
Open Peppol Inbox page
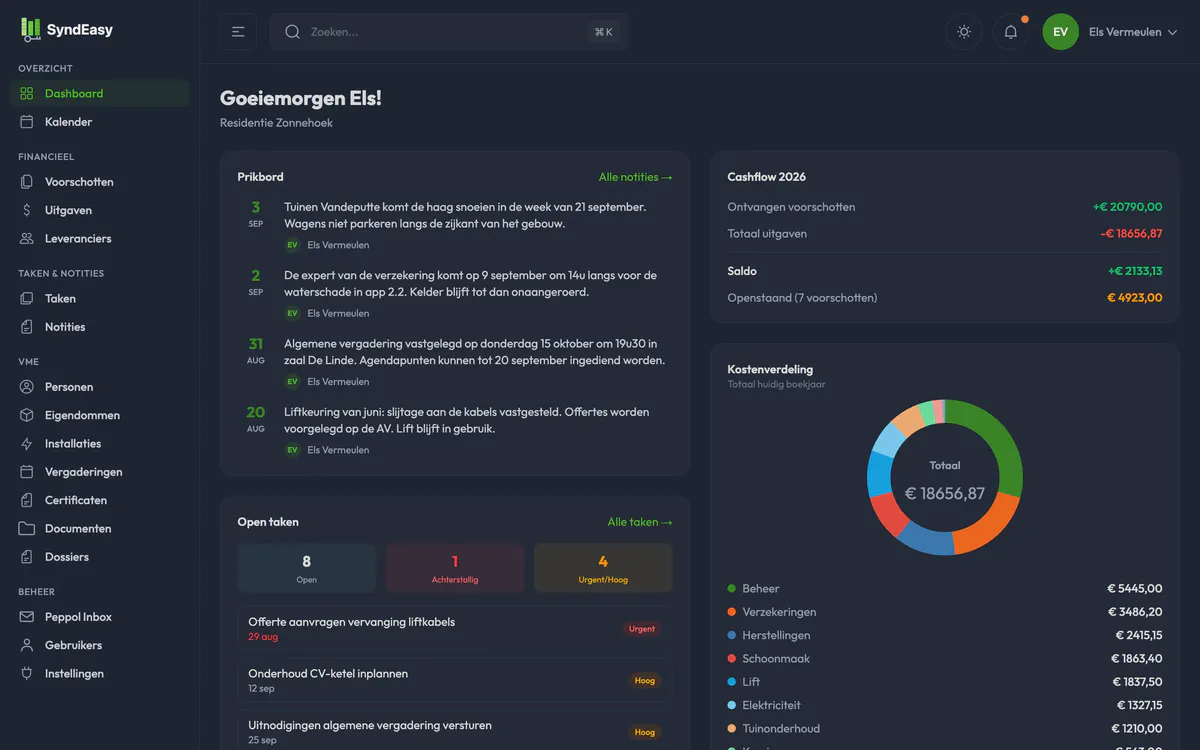tap(100, 617)
